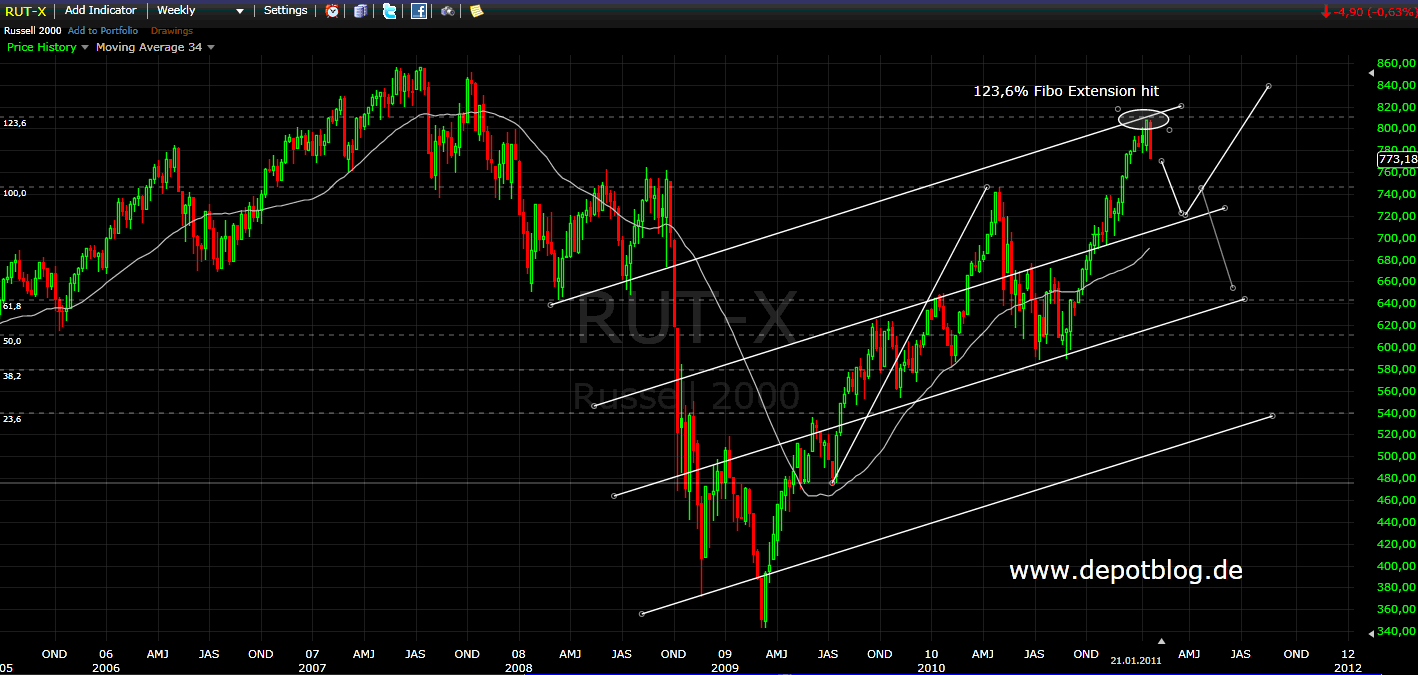The image size is (1418, 675).
Task: Open the Add Indicator menu
Action: click(100, 11)
